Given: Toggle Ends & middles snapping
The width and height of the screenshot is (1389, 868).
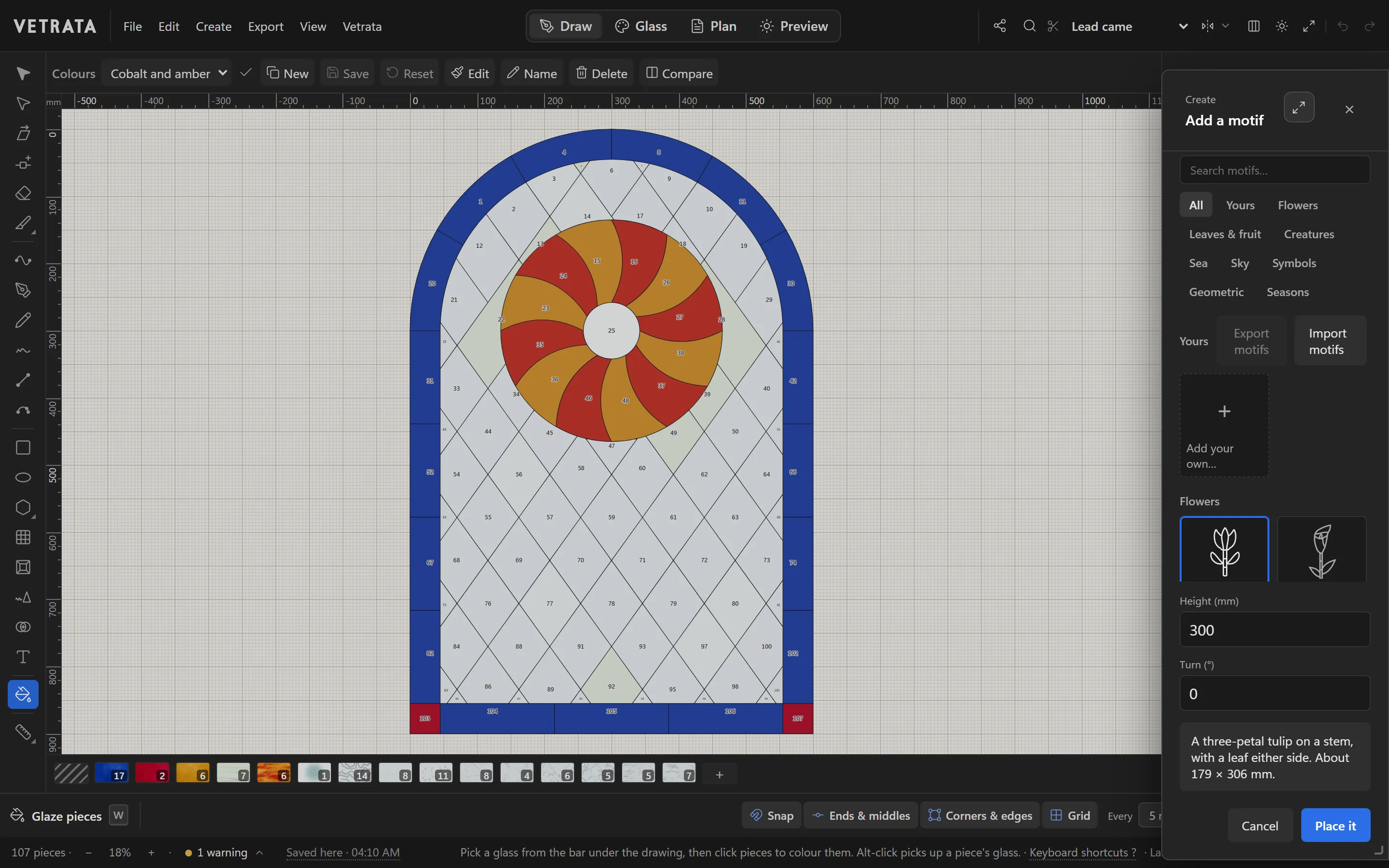Looking at the screenshot, I should [861, 815].
